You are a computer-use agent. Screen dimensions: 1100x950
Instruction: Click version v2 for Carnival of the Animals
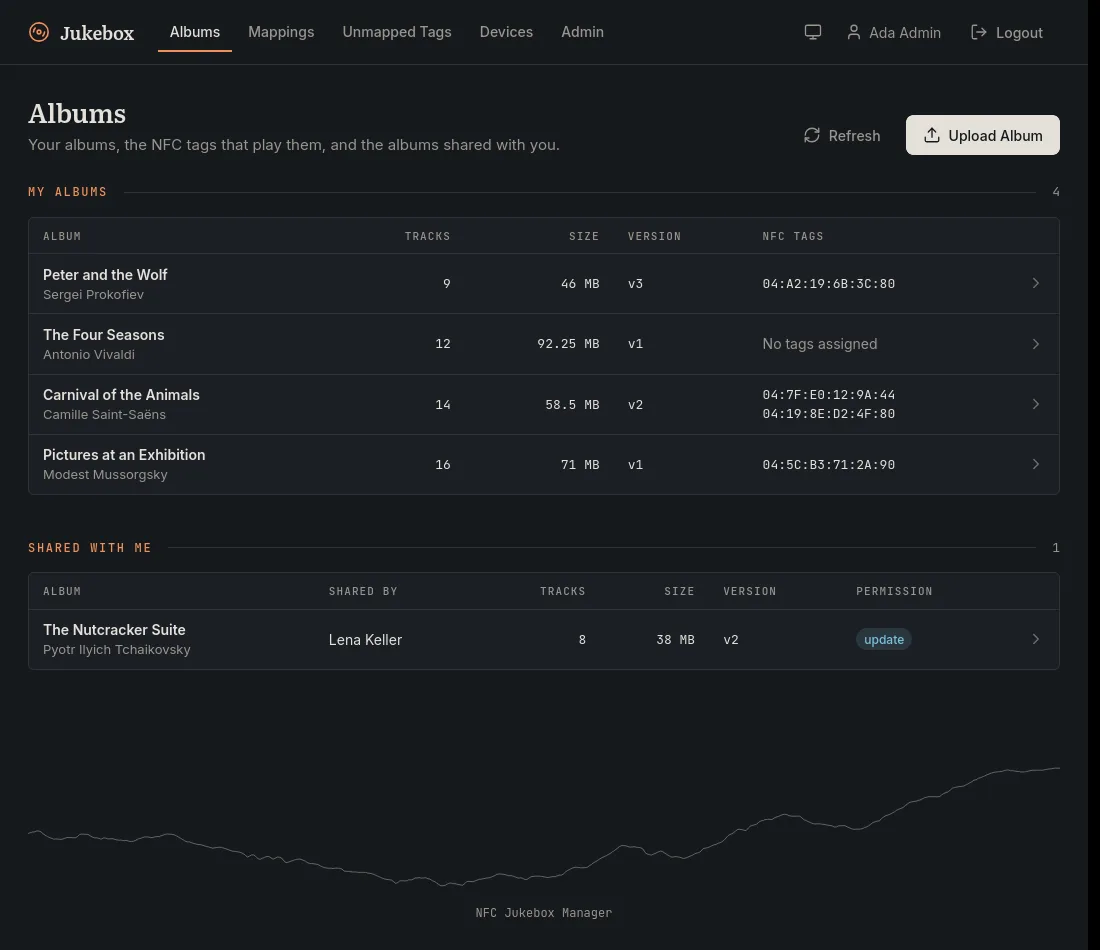(x=636, y=405)
